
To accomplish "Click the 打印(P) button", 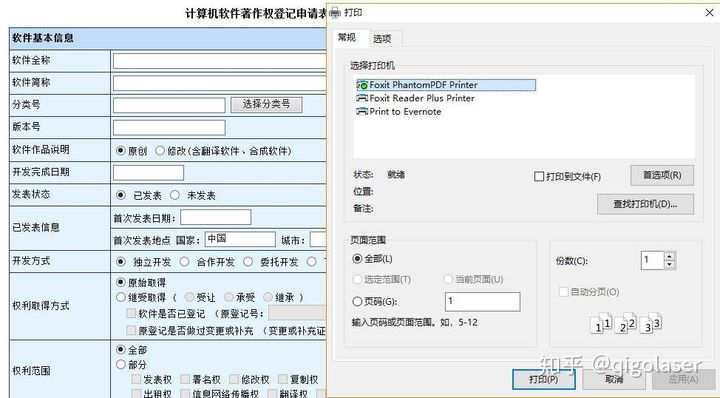I will tap(544, 379).
